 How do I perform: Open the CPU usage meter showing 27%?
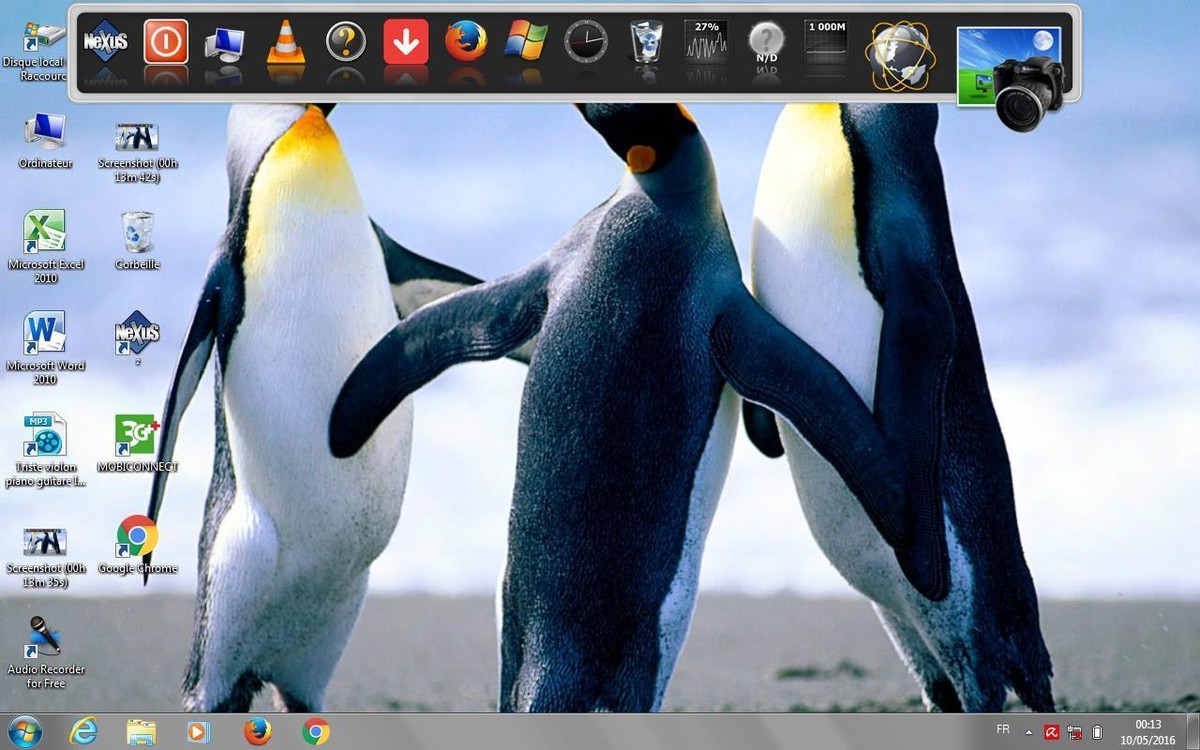pos(705,43)
